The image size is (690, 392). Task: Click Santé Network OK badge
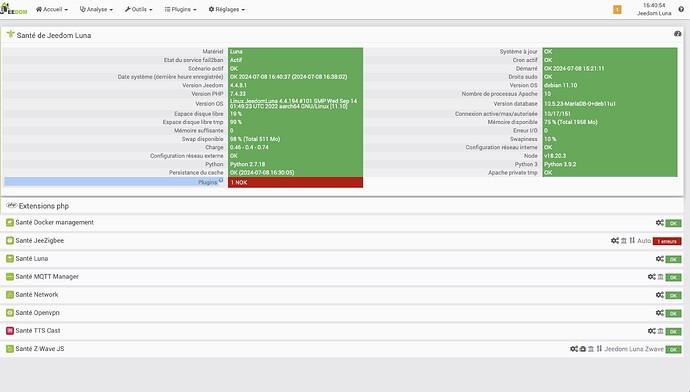coord(673,296)
